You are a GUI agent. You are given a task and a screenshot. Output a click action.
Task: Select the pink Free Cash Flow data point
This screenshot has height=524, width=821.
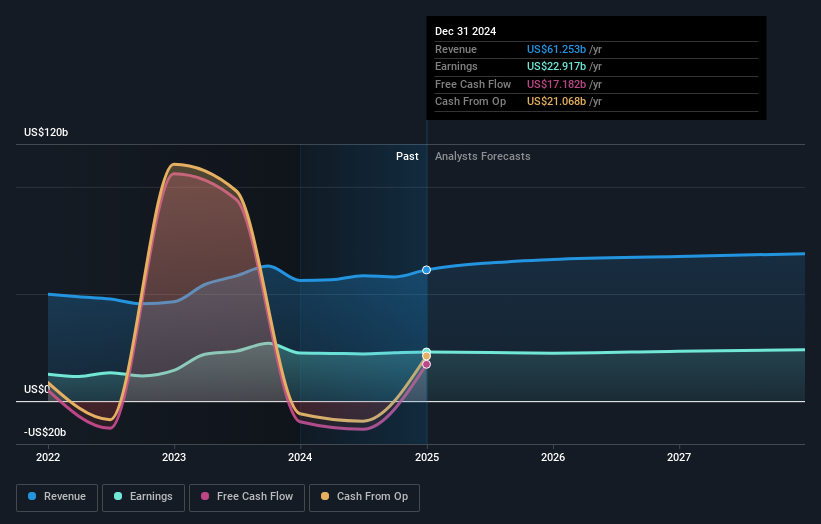coord(426,365)
